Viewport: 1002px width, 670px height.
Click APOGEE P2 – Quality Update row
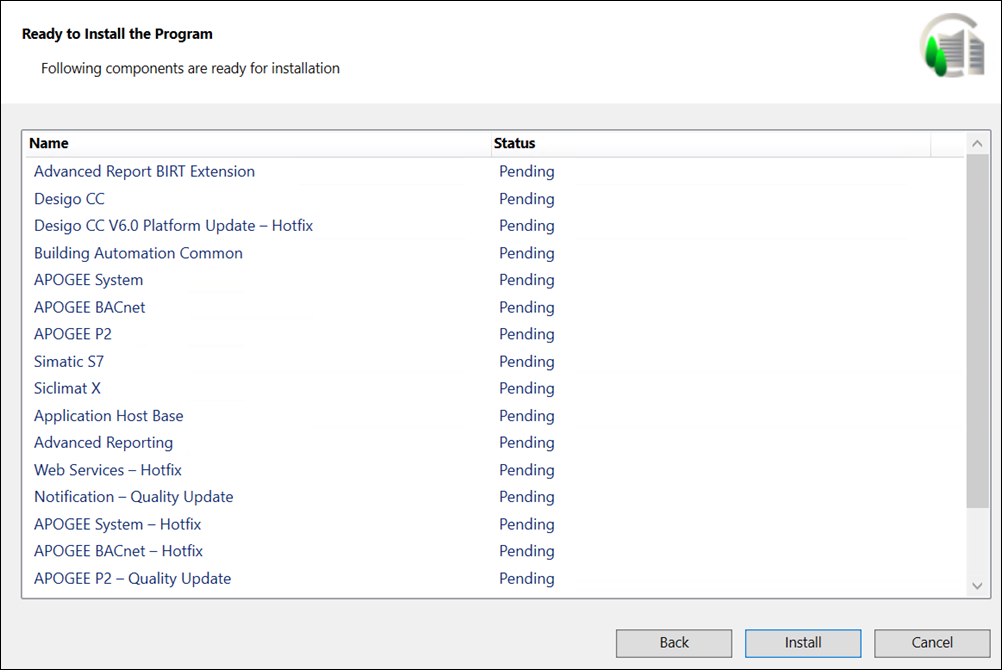click(x=132, y=579)
